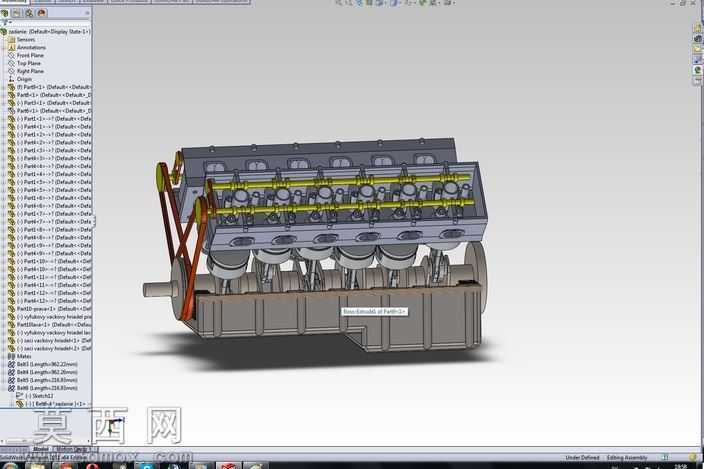Click the FeatureManager horizontal scrollbar
Viewport: 704px width, 469px height.
point(45,443)
